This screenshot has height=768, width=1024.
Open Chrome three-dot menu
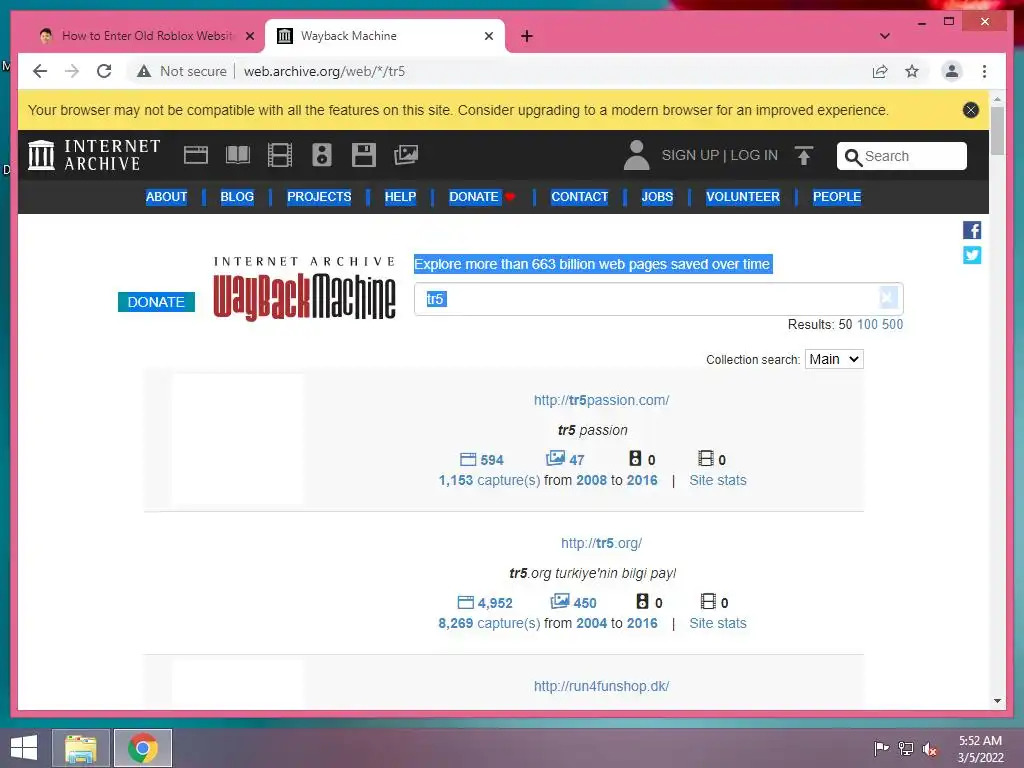(x=984, y=71)
